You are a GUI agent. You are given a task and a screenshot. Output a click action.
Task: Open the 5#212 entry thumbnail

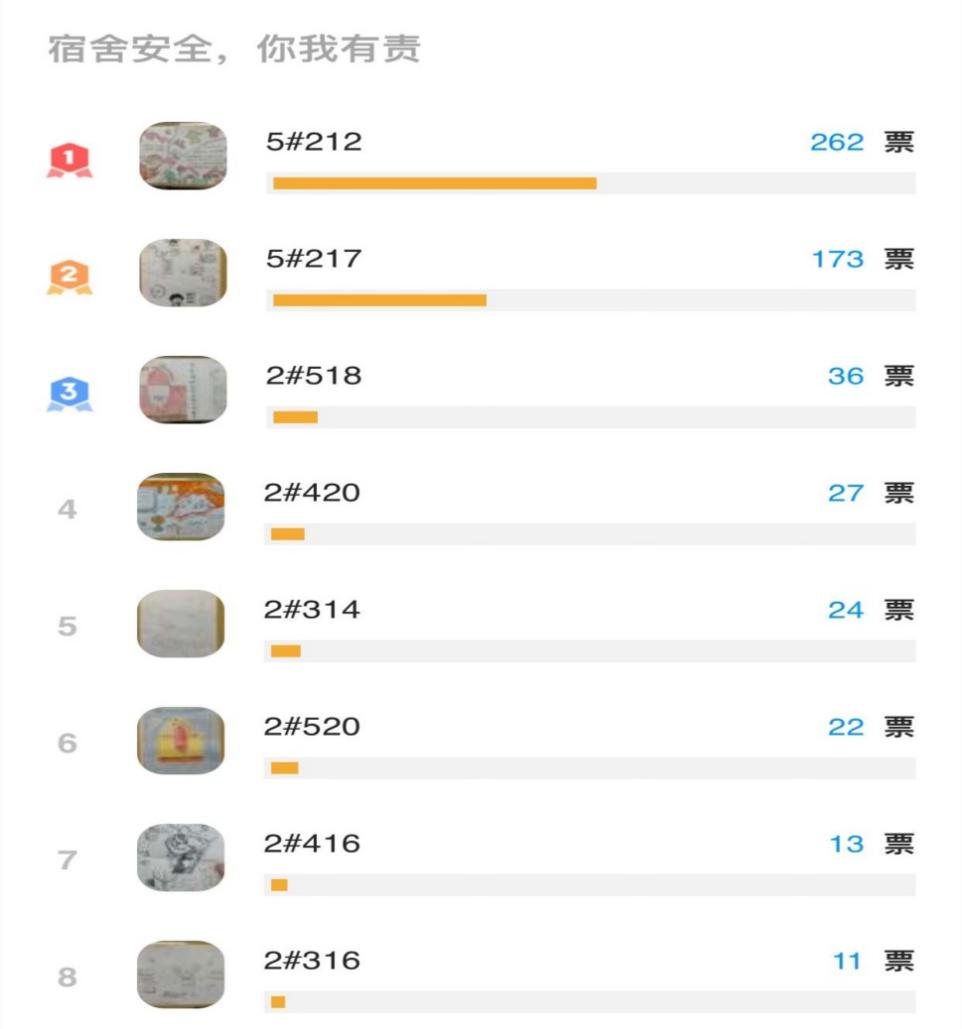tap(183, 156)
